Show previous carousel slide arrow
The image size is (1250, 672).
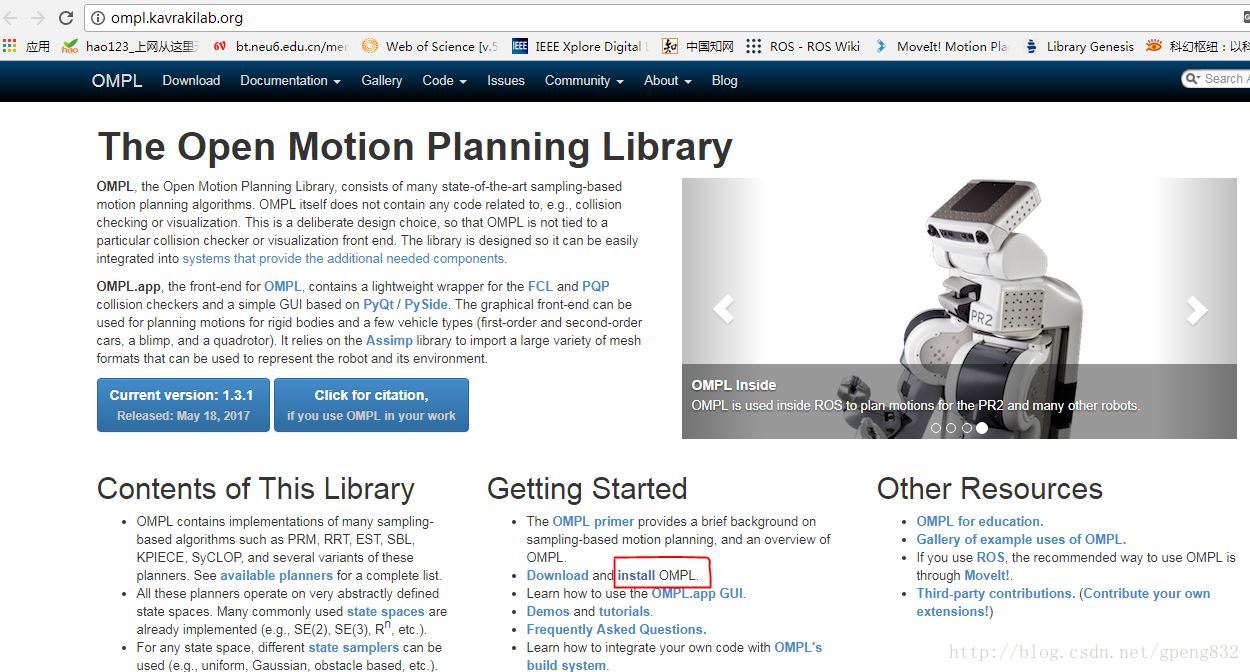723,308
